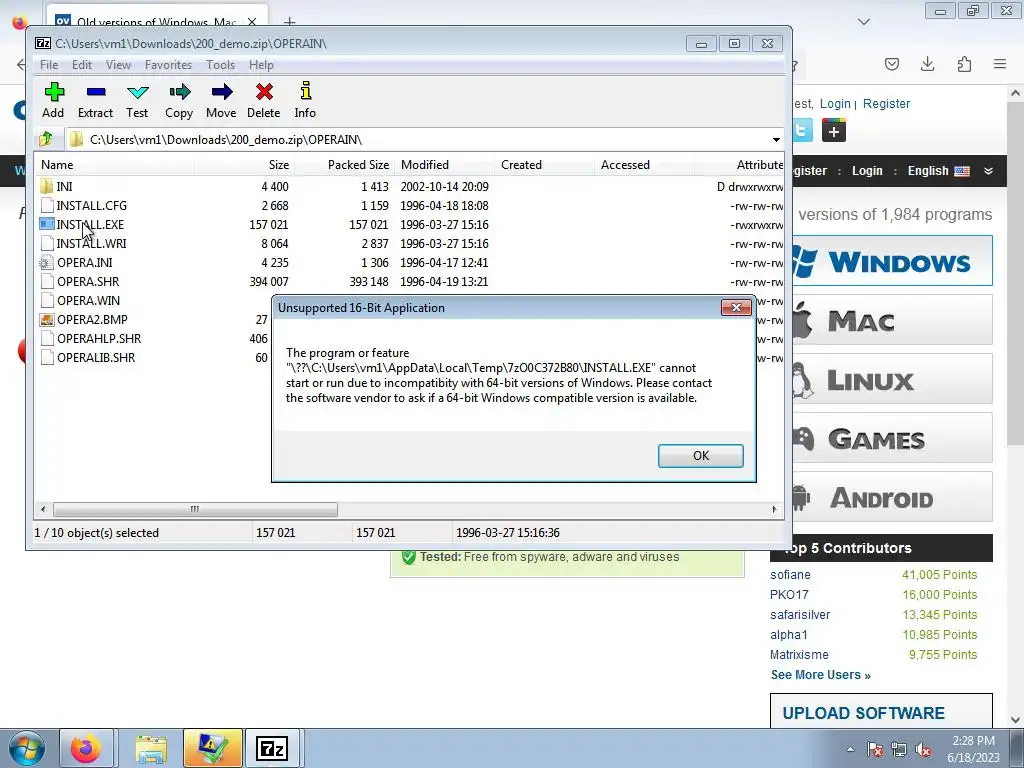Image resolution: width=1024 pixels, height=768 pixels.
Task: Select the INSTALL.CFG file row
Action: pos(411,205)
